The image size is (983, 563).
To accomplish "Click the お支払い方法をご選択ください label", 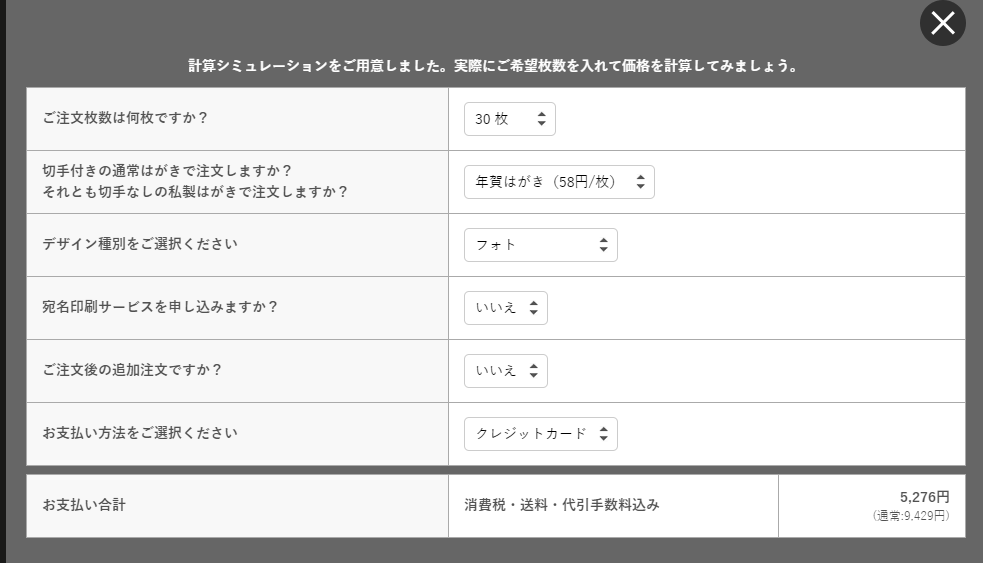I will point(140,433).
